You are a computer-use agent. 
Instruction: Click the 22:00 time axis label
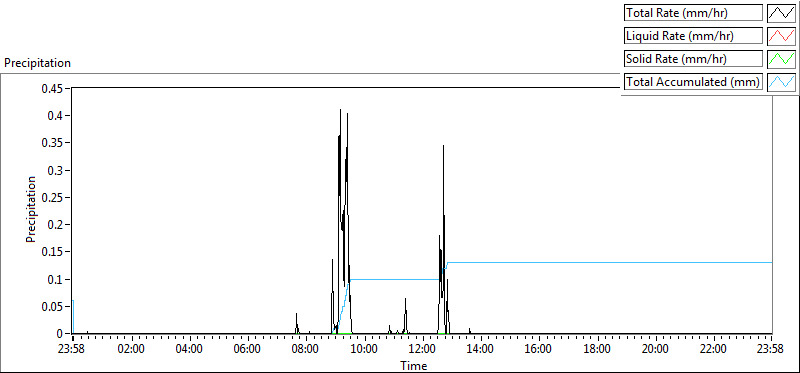pos(713,350)
